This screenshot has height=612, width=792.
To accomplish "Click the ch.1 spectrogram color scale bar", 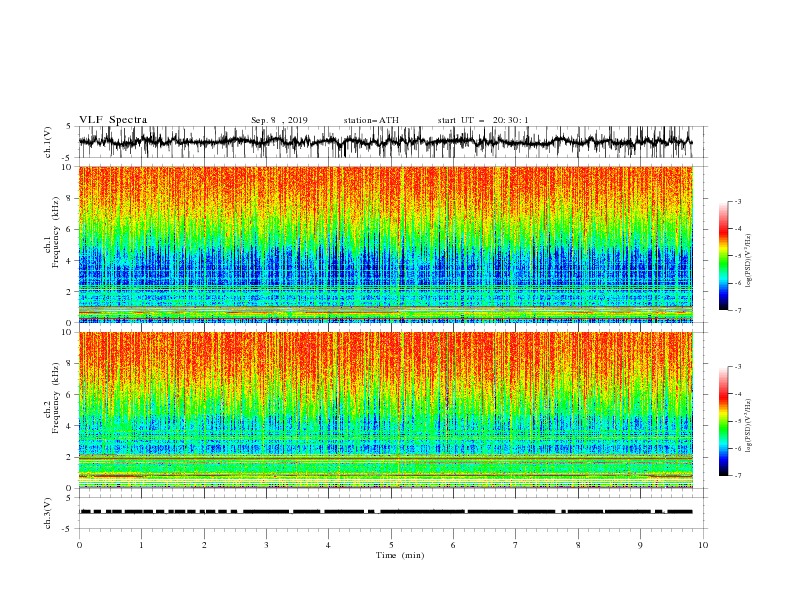I will [x=724, y=256].
